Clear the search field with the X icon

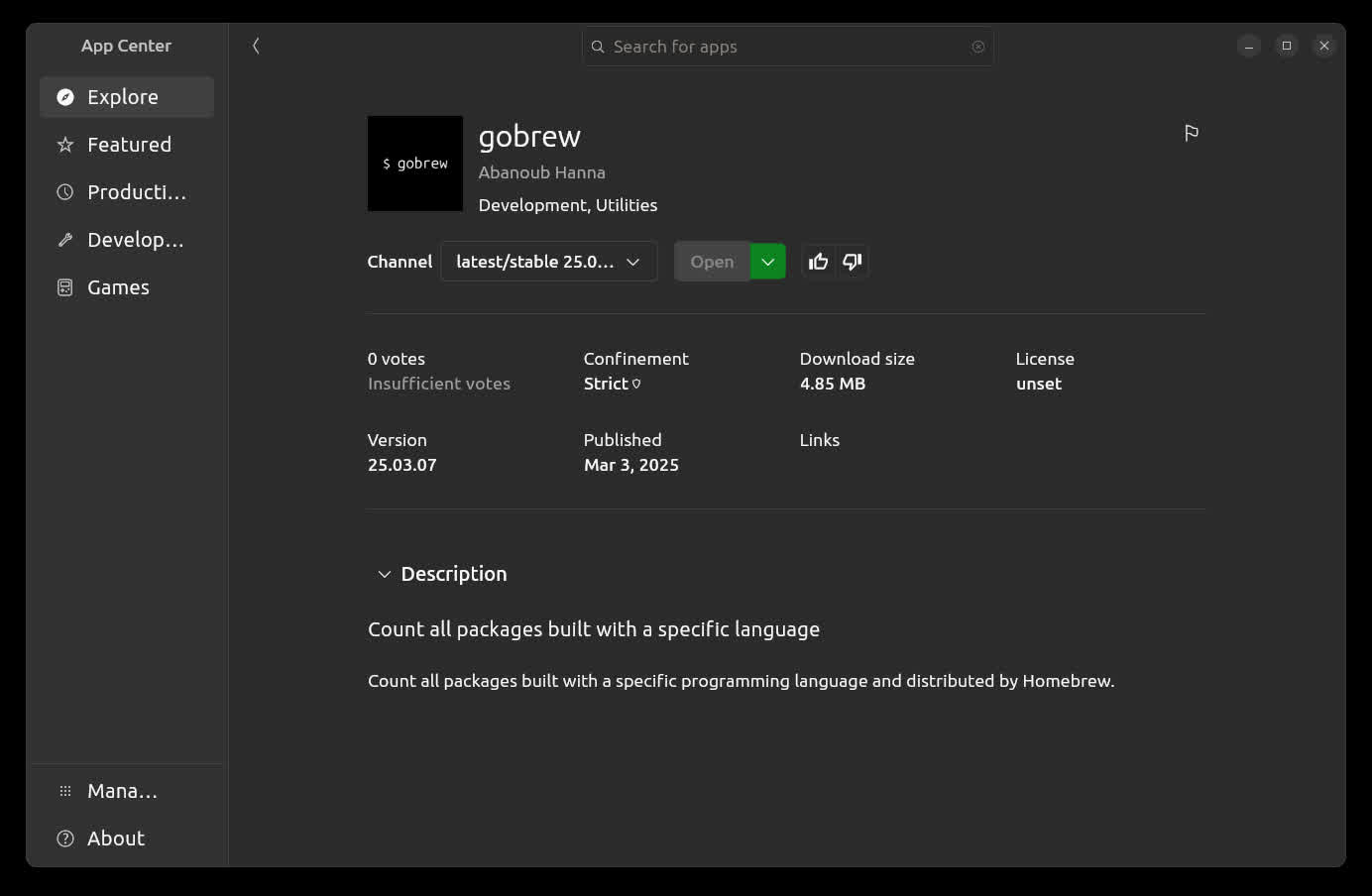click(x=977, y=47)
